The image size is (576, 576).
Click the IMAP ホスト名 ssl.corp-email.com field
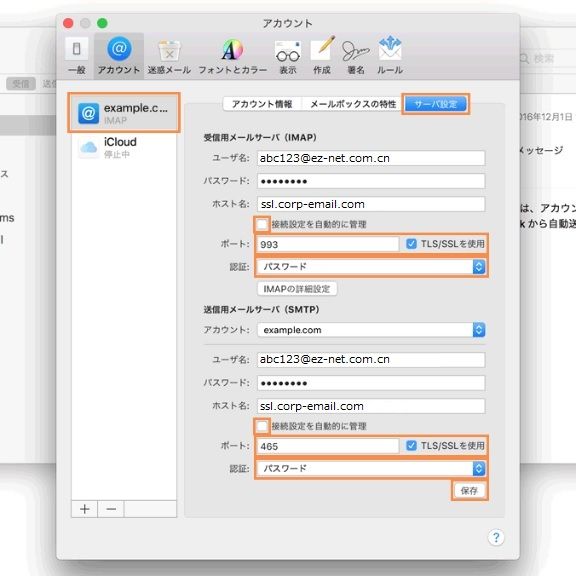coord(371,204)
